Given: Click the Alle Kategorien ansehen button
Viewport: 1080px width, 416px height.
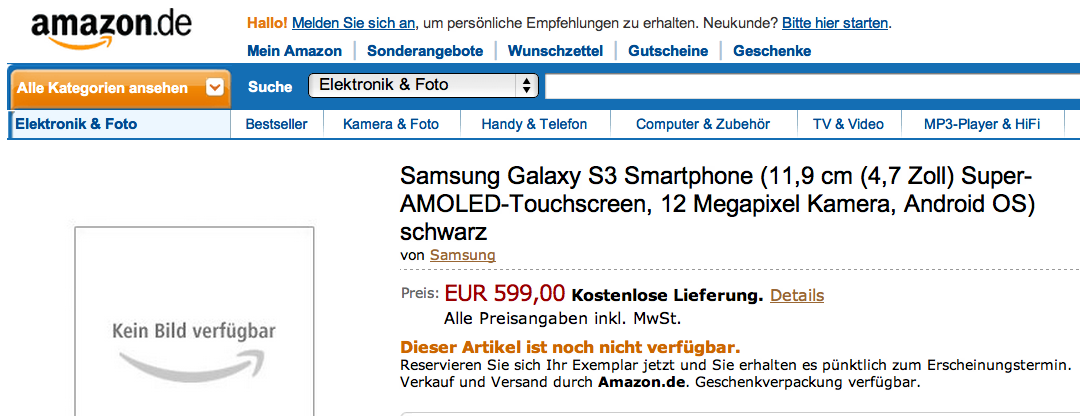Looking at the screenshot, I should (120, 88).
